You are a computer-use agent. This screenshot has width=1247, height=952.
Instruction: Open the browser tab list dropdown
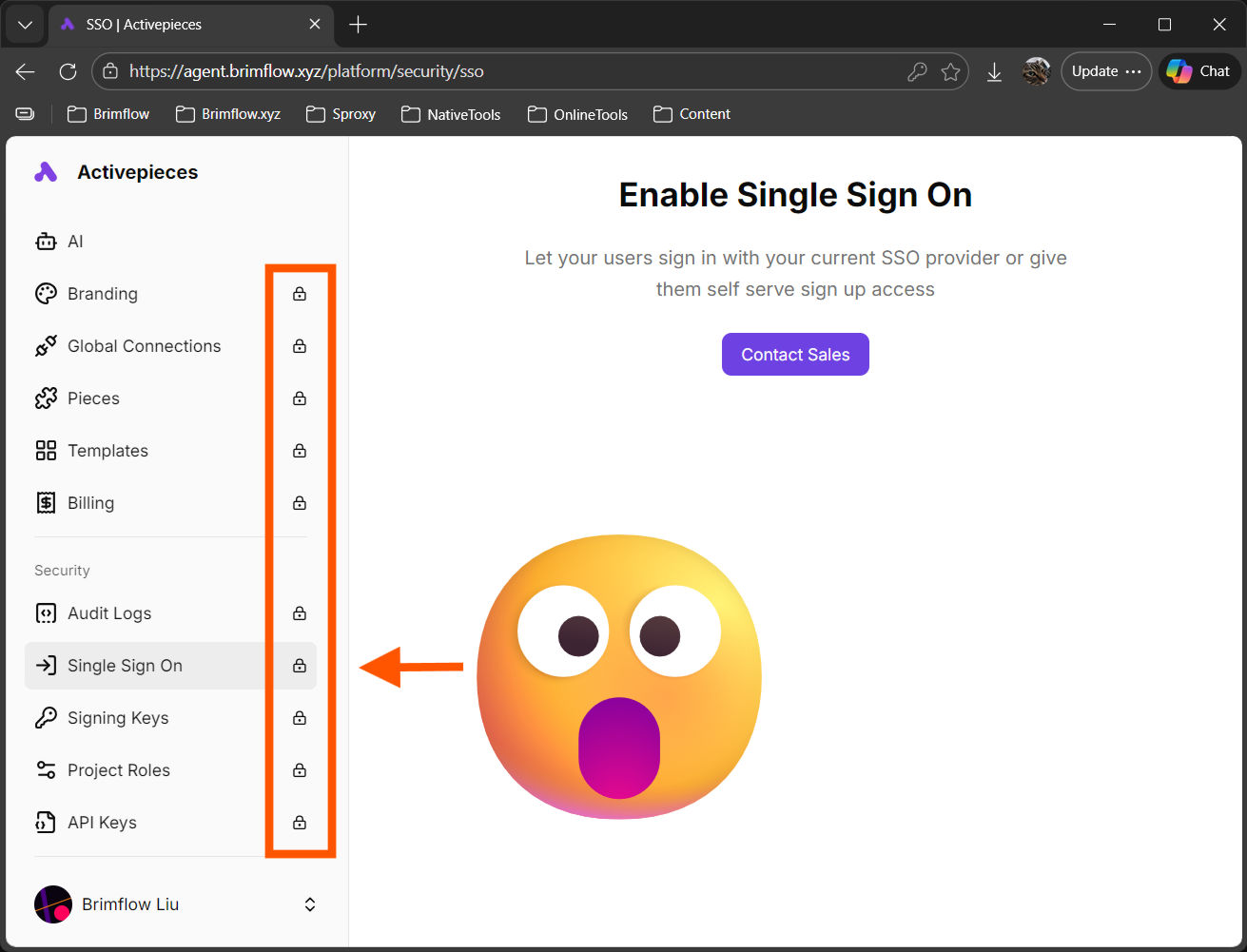click(x=26, y=25)
